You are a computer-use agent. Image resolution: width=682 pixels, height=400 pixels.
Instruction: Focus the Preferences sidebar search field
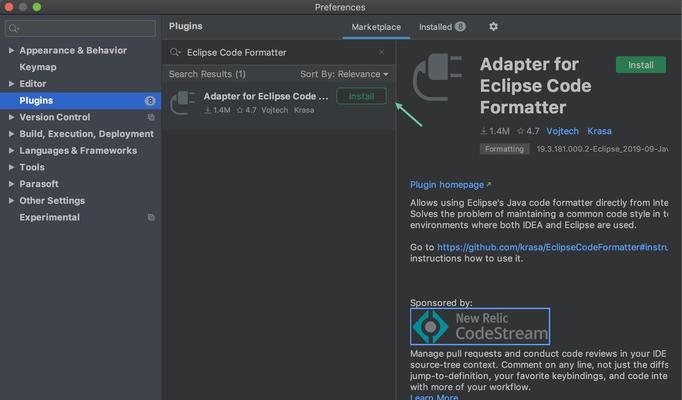(x=80, y=29)
